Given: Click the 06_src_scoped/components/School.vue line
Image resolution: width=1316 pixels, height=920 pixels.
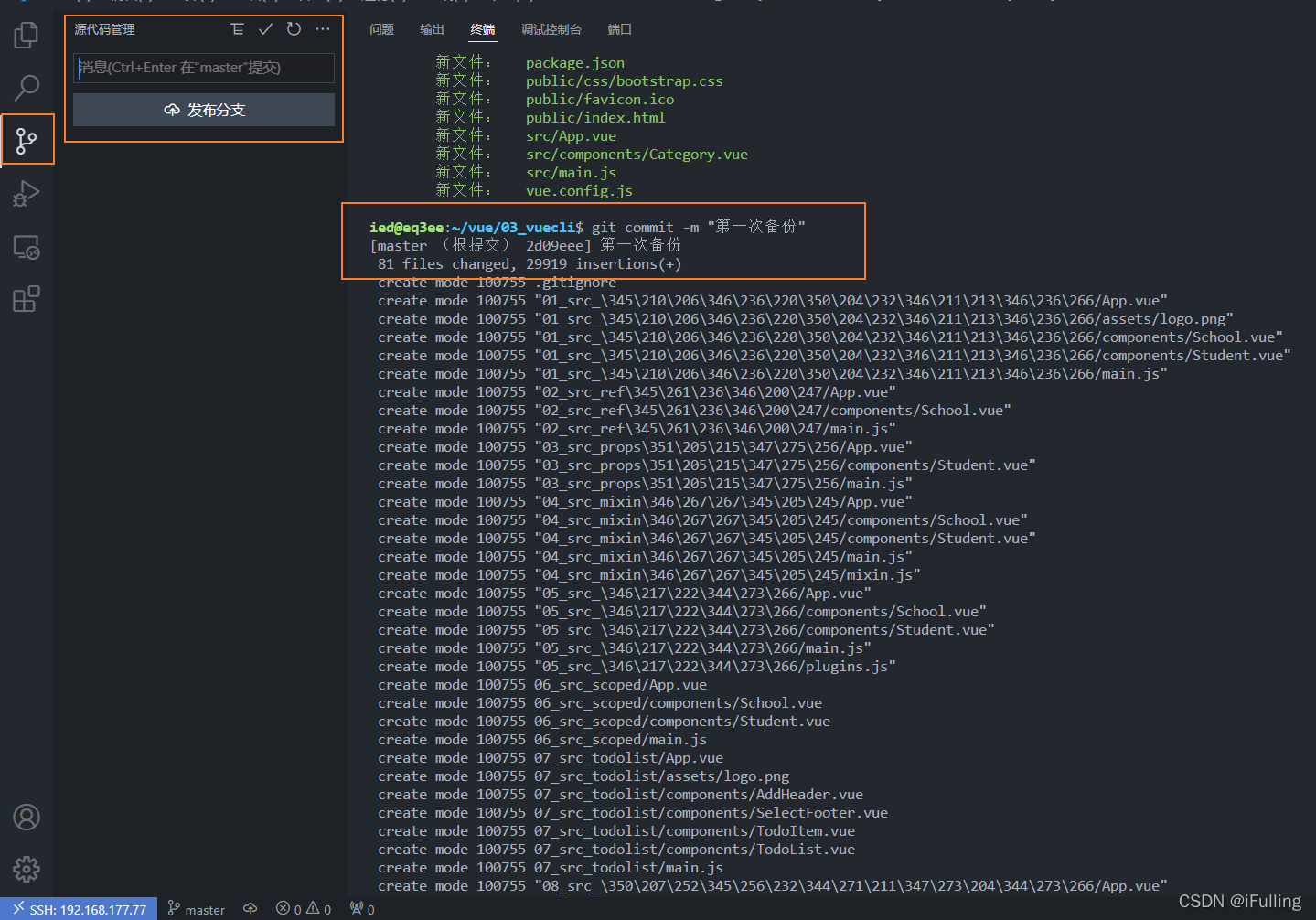Looking at the screenshot, I should point(600,702).
